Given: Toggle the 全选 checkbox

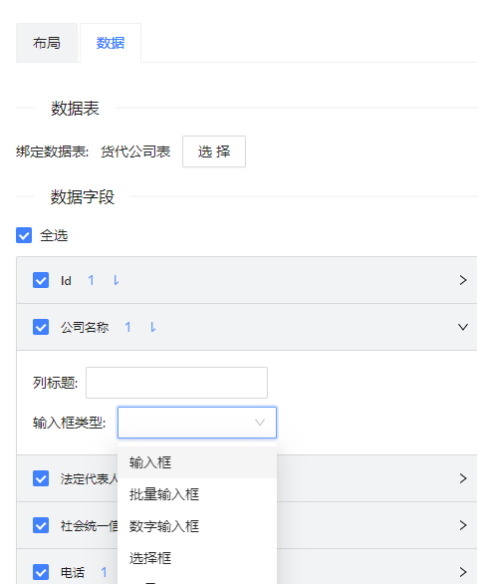Looking at the screenshot, I should (x=24, y=235).
